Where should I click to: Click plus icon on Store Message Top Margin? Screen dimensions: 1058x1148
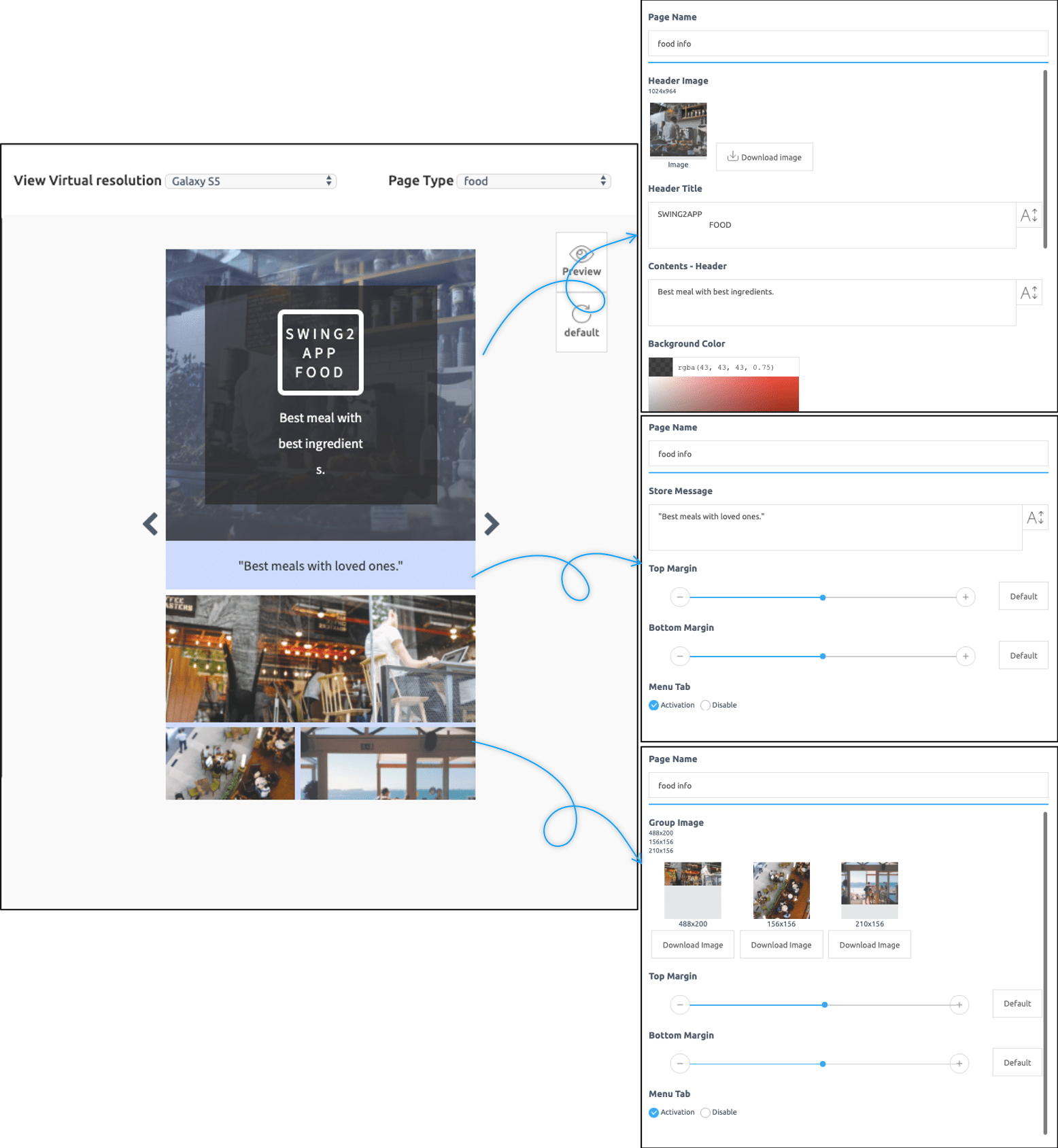tap(965, 597)
